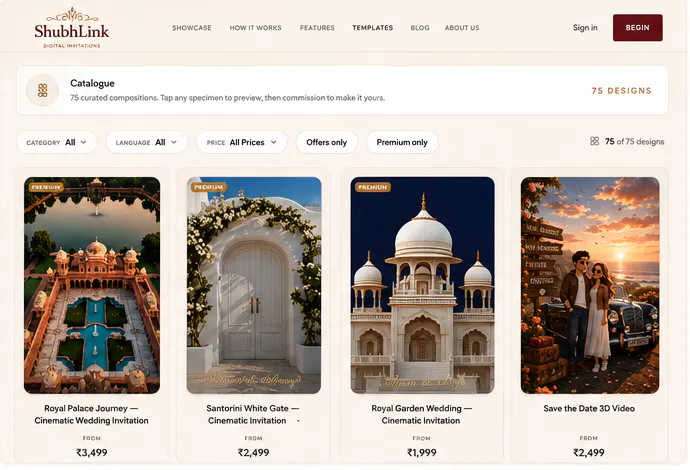Screen dimensions: 690x470
Task: Click the Premium badge on Royal Garden card
Action: pyautogui.click(x=373, y=187)
